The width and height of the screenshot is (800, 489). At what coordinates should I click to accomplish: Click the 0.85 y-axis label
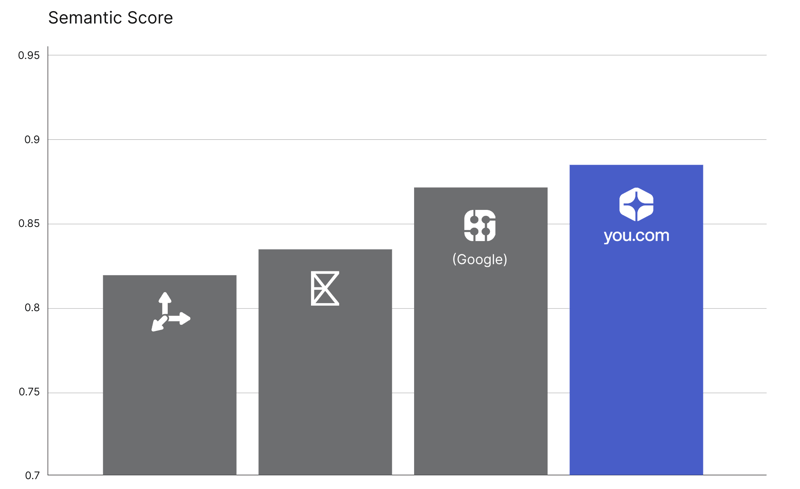[x=29, y=224]
